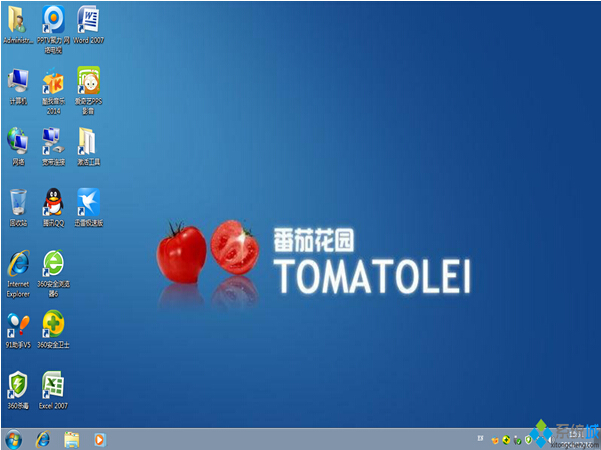The height and width of the screenshot is (450, 601).
Task: Launch 360 Secure Browser desktop shortcut
Action: pyautogui.click(x=53, y=264)
